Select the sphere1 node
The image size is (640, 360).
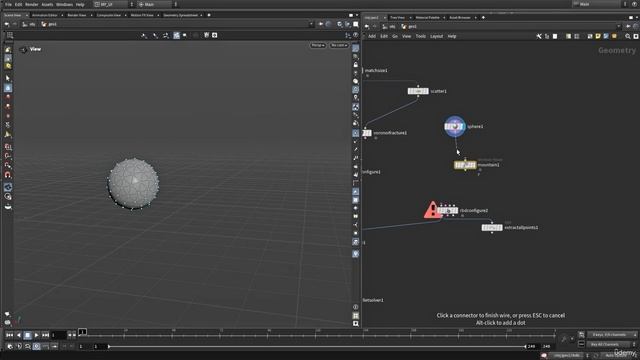454,127
